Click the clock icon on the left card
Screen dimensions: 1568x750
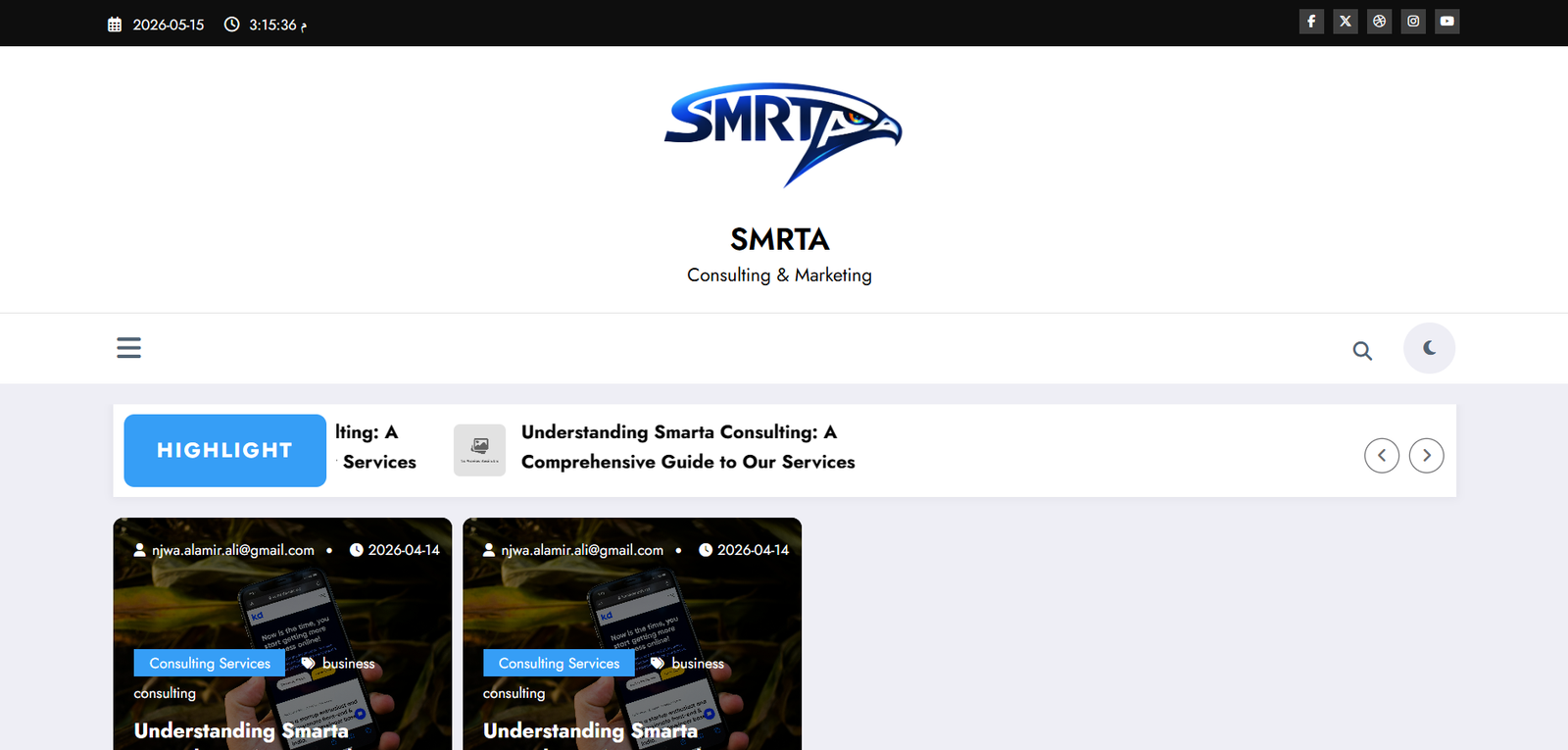point(357,550)
